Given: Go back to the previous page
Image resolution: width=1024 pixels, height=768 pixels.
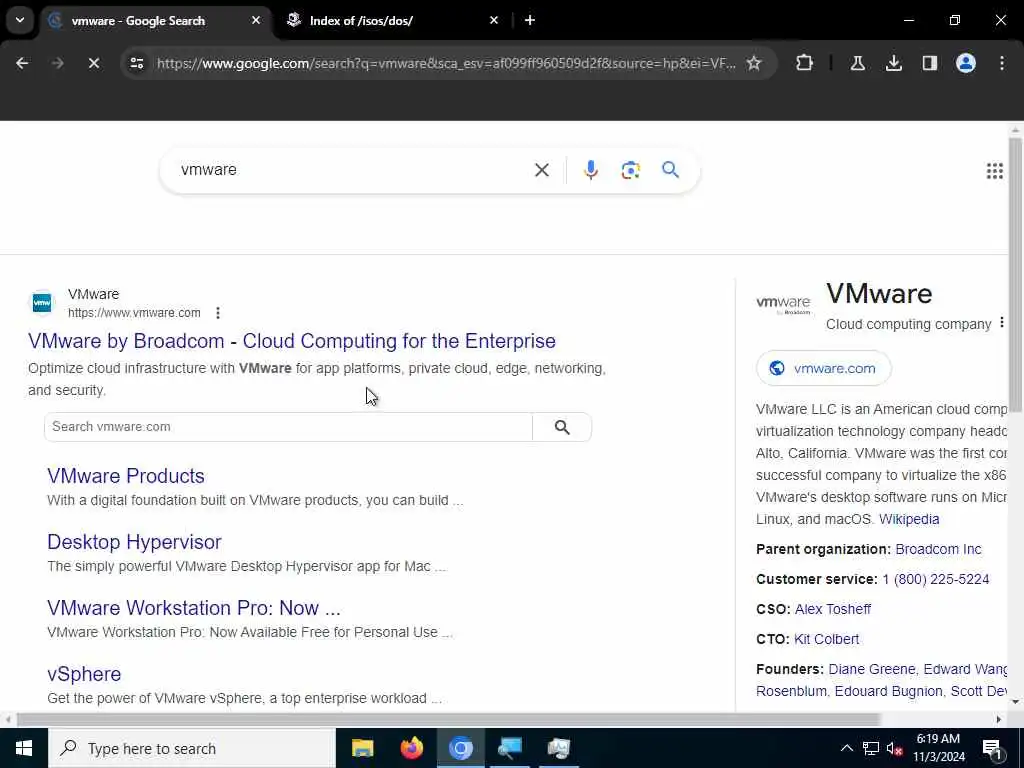Looking at the screenshot, I should click(22, 63).
